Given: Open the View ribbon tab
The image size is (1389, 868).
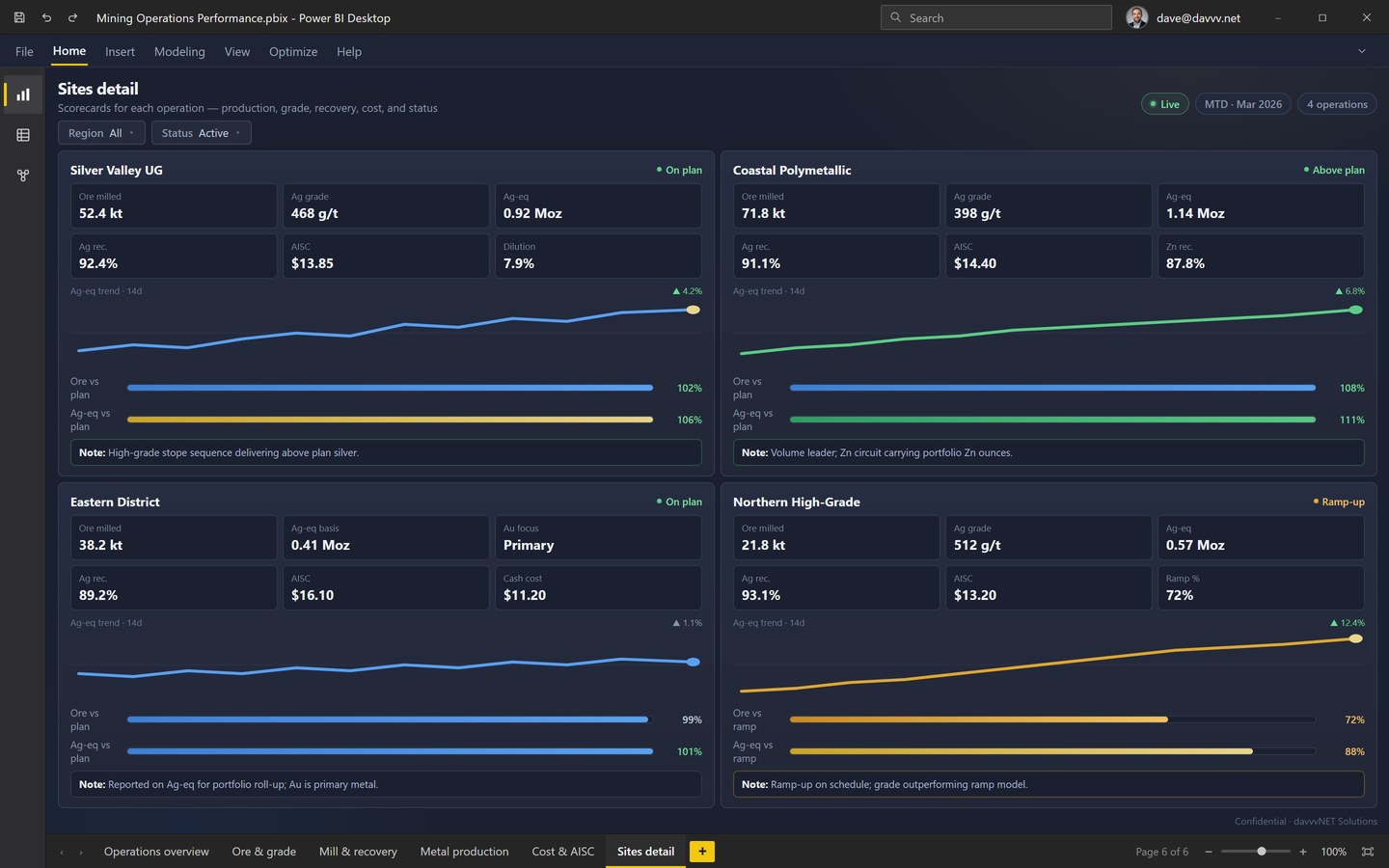Looking at the screenshot, I should 237,51.
